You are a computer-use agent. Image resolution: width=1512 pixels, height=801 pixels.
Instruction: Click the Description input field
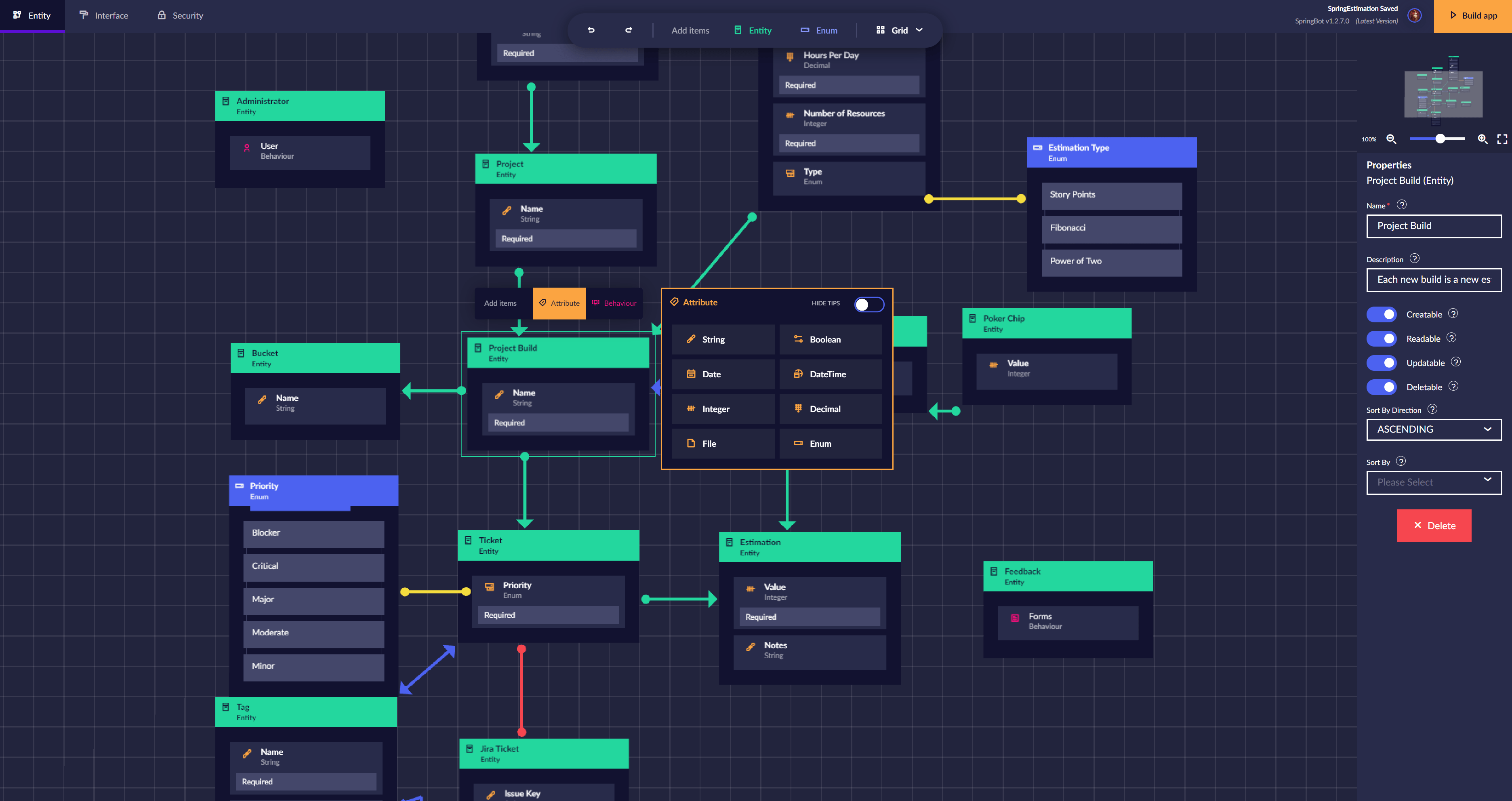(1434, 280)
